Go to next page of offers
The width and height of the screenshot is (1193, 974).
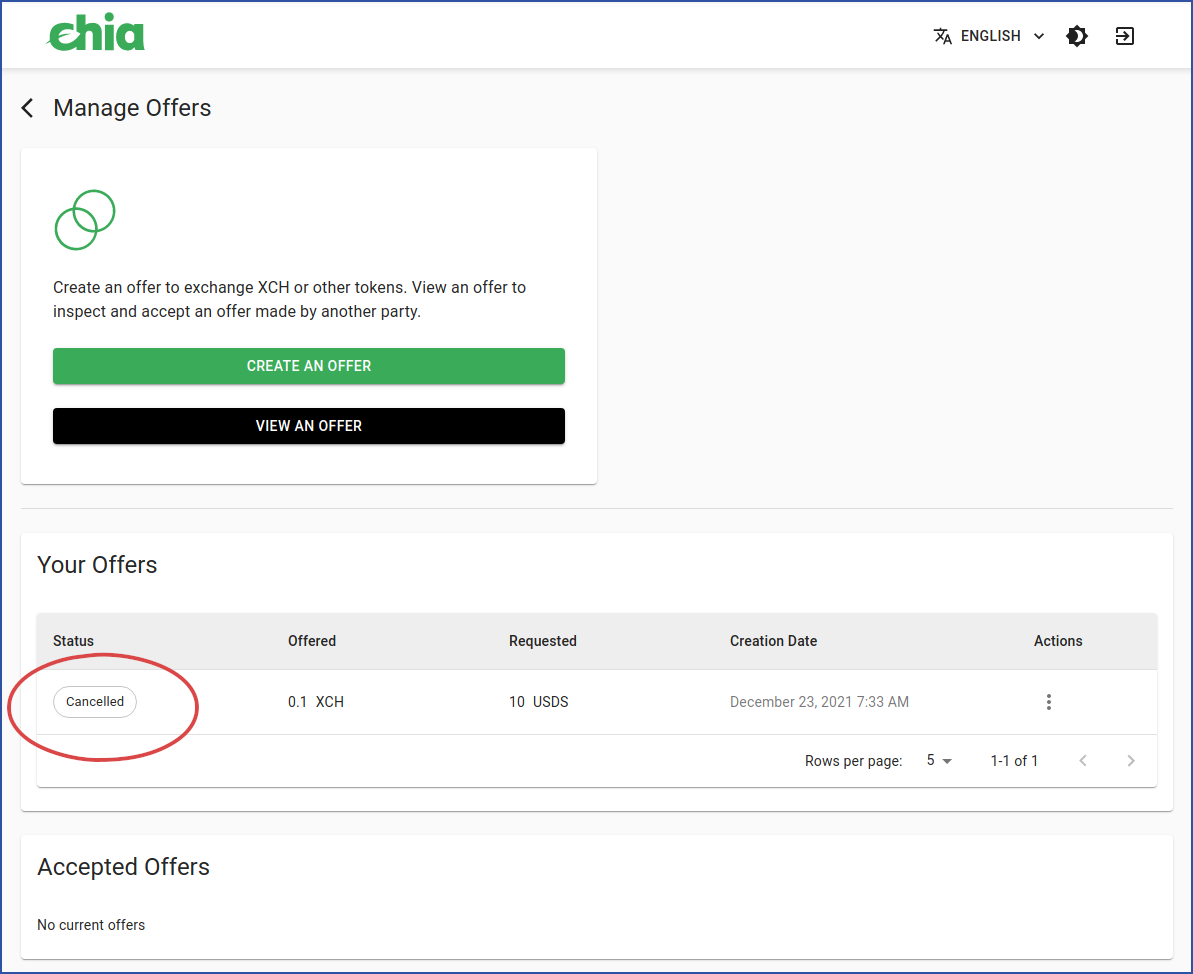(x=1131, y=760)
